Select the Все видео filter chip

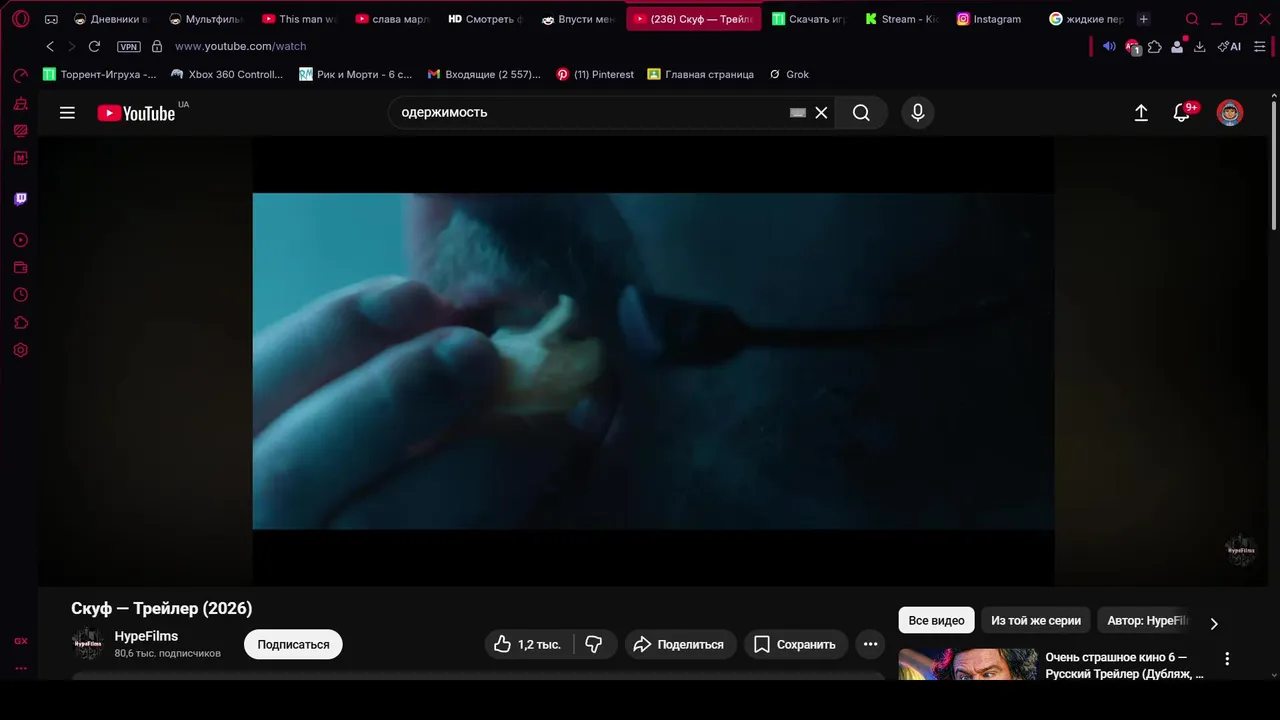click(936, 620)
